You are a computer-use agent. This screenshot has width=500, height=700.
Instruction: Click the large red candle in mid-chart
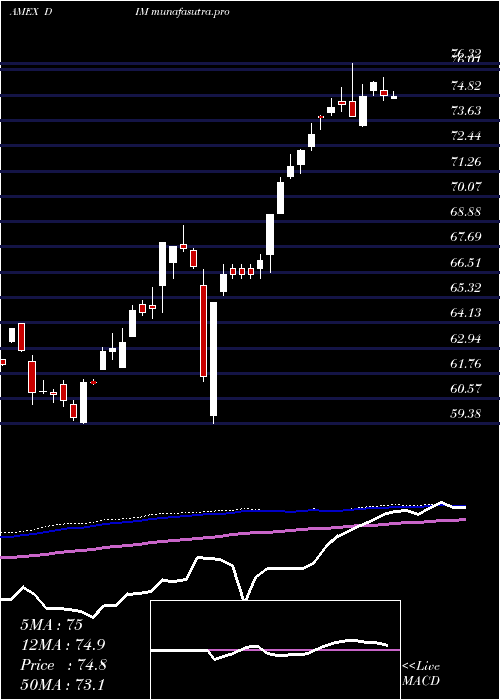[x=204, y=325]
